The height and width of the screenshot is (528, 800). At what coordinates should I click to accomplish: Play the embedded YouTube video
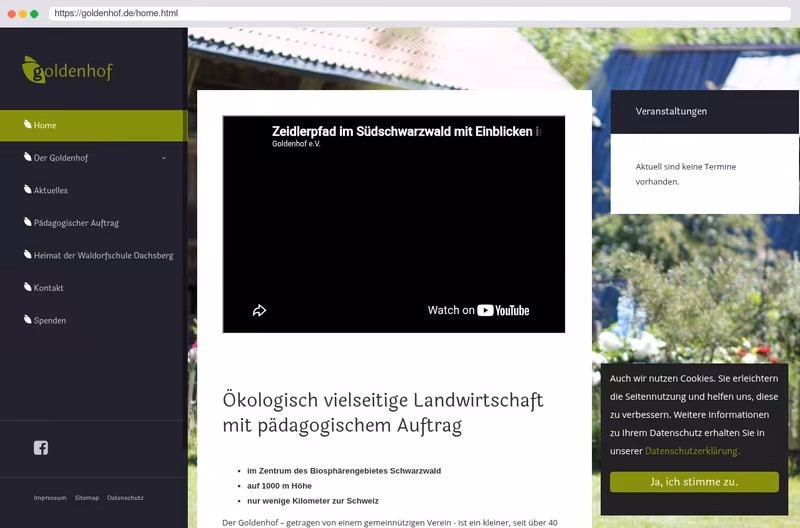point(393,224)
